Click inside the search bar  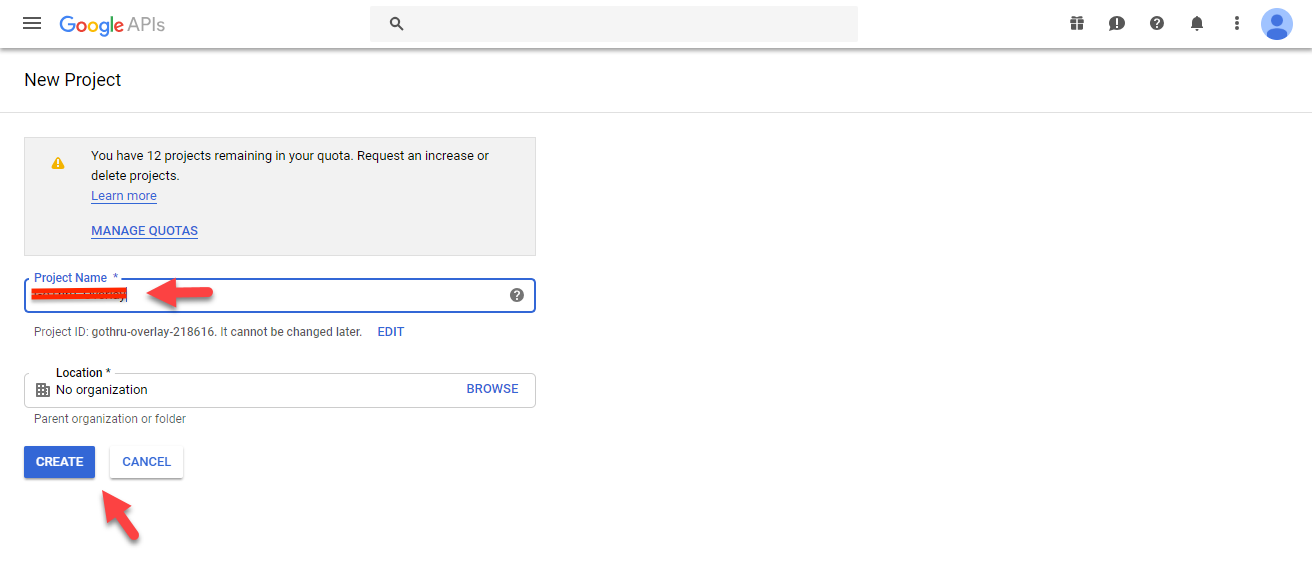615,23
